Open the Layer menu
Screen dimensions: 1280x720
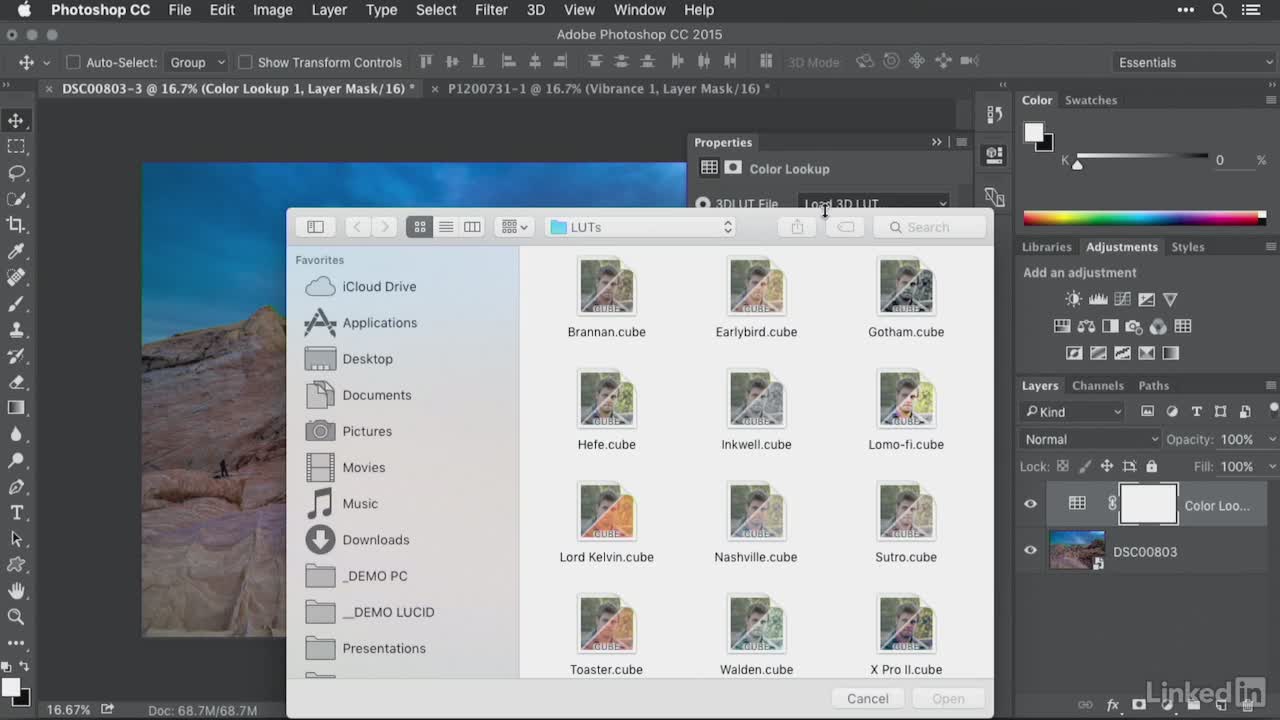point(329,10)
